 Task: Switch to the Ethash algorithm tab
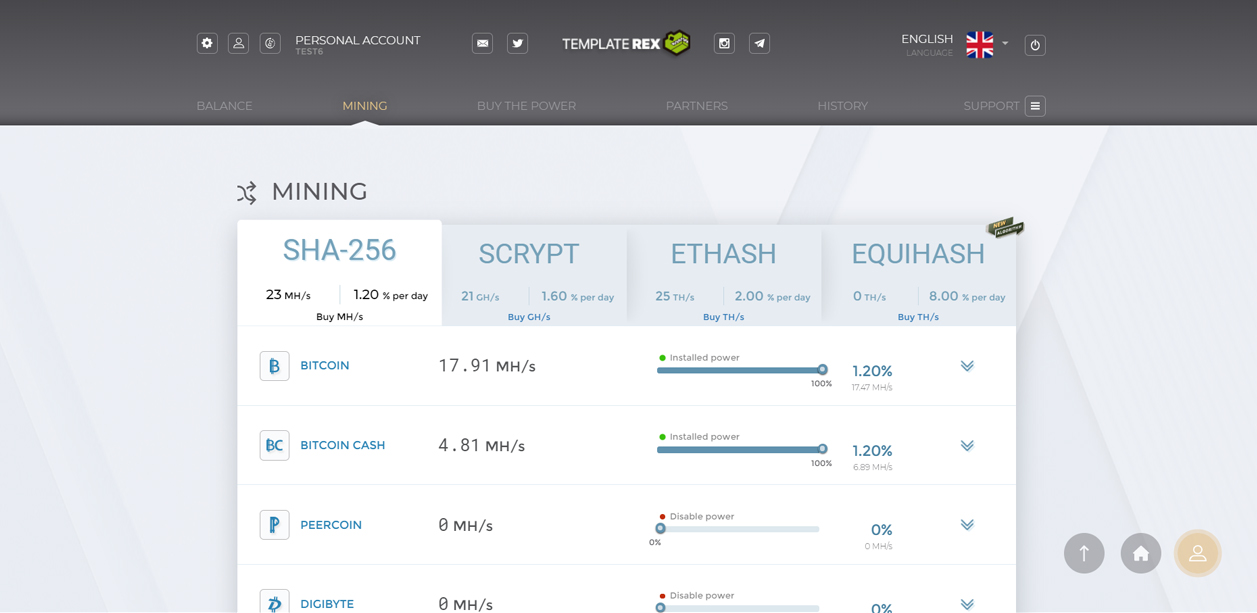pyautogui.click(x=724, y=275)
